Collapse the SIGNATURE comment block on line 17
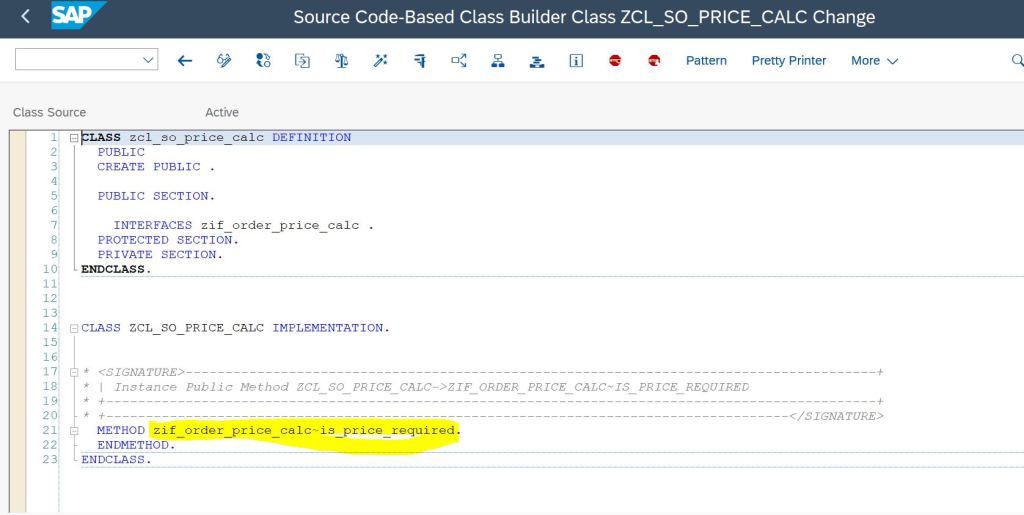This screenshot has height=515, width=1024. (x=74, y=373)
